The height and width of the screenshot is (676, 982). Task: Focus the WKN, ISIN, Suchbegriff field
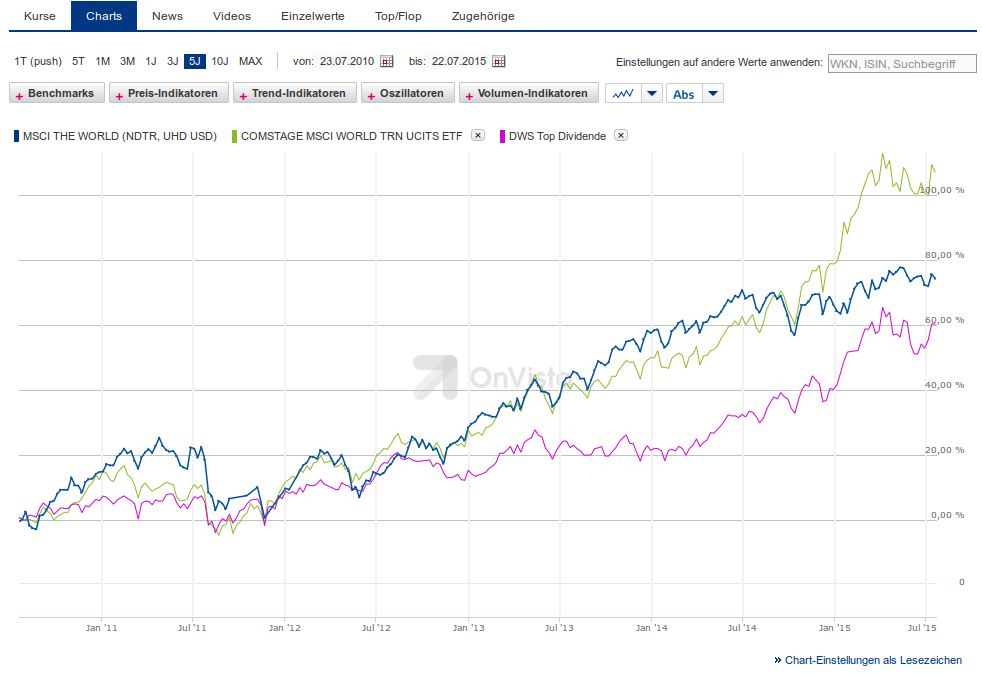click(x=902, y=63)
